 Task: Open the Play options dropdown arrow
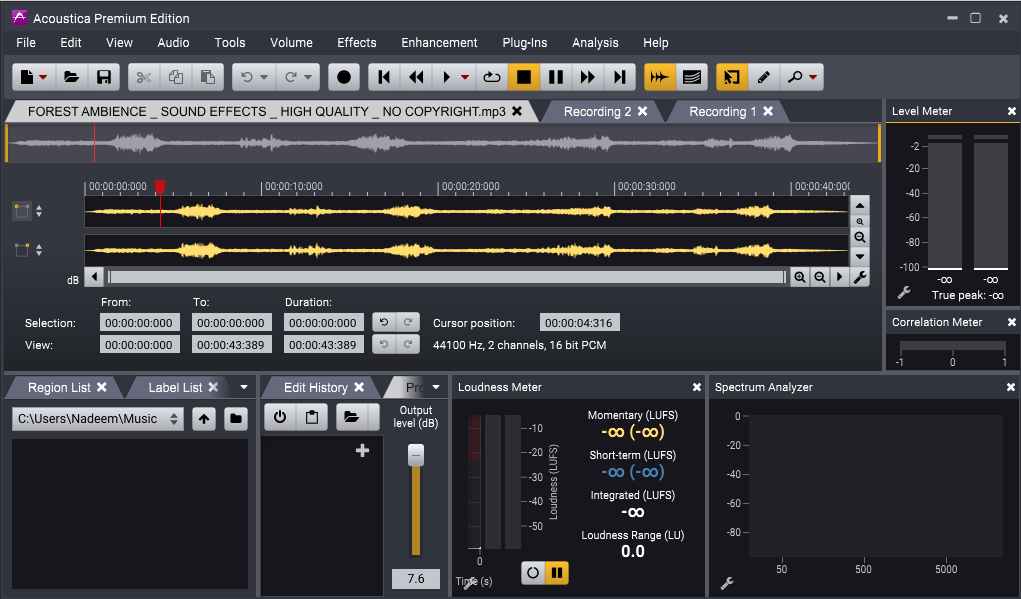464,77
